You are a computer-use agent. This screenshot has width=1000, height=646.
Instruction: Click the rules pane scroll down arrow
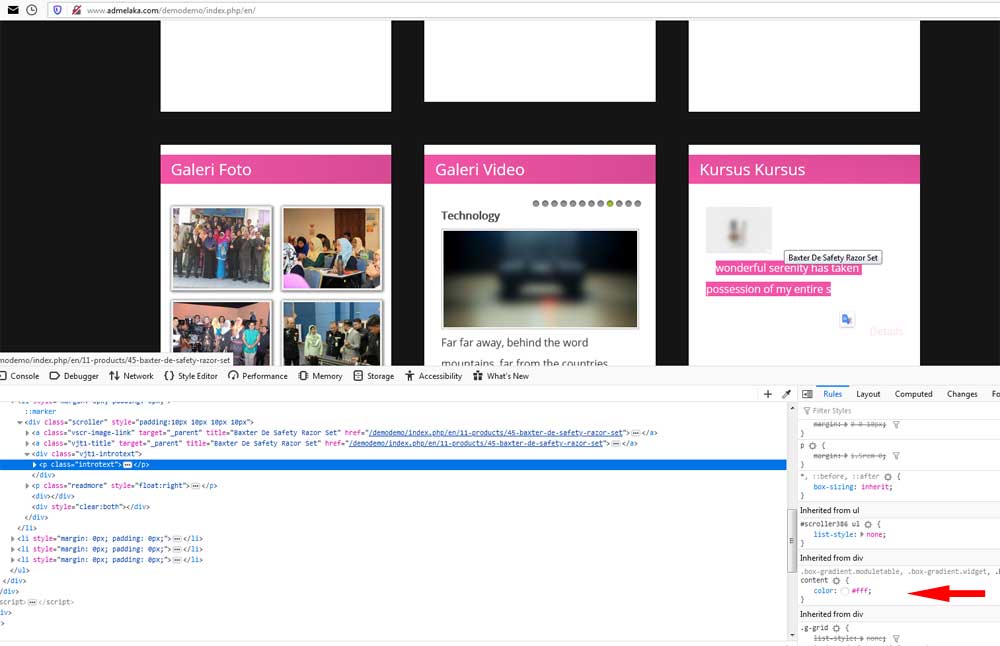coord(792,635)
